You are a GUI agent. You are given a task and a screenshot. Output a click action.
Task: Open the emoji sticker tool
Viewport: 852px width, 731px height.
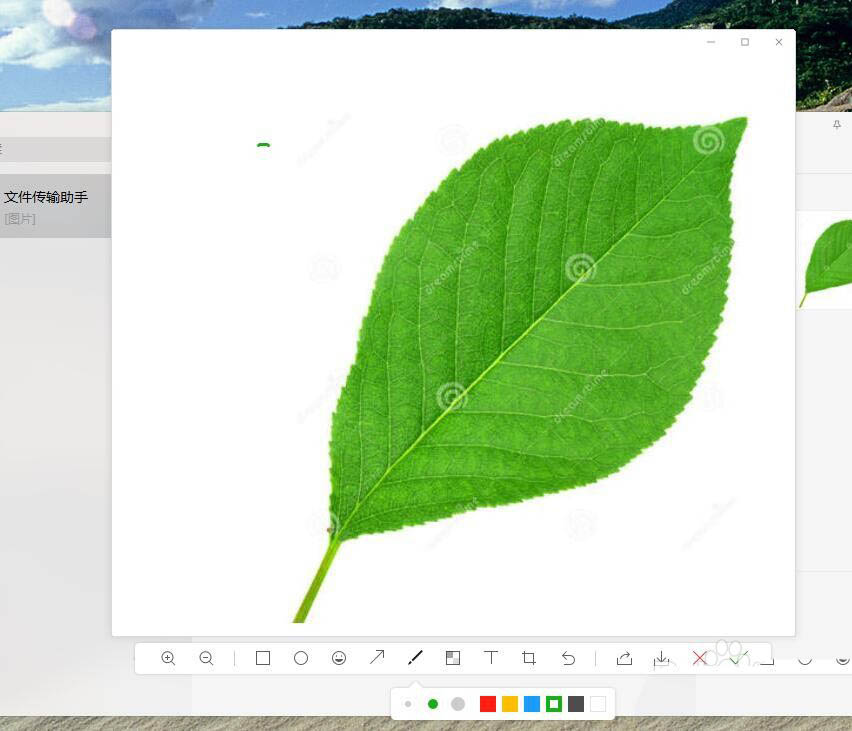tap(339, 658)
